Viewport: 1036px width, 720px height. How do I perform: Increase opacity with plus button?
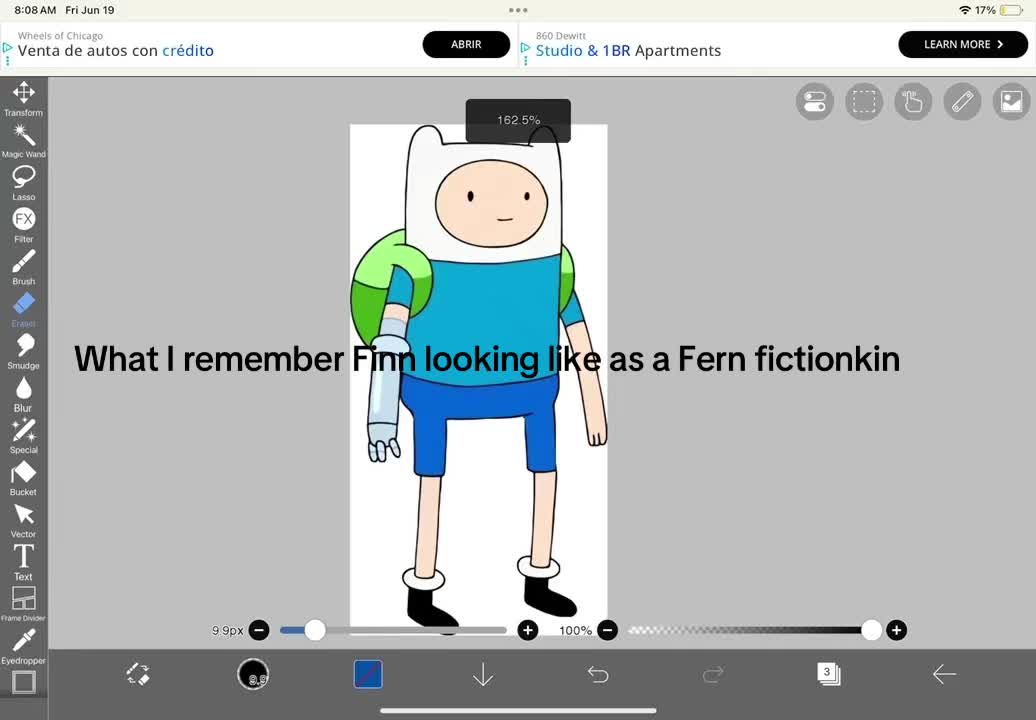point(896,630)
